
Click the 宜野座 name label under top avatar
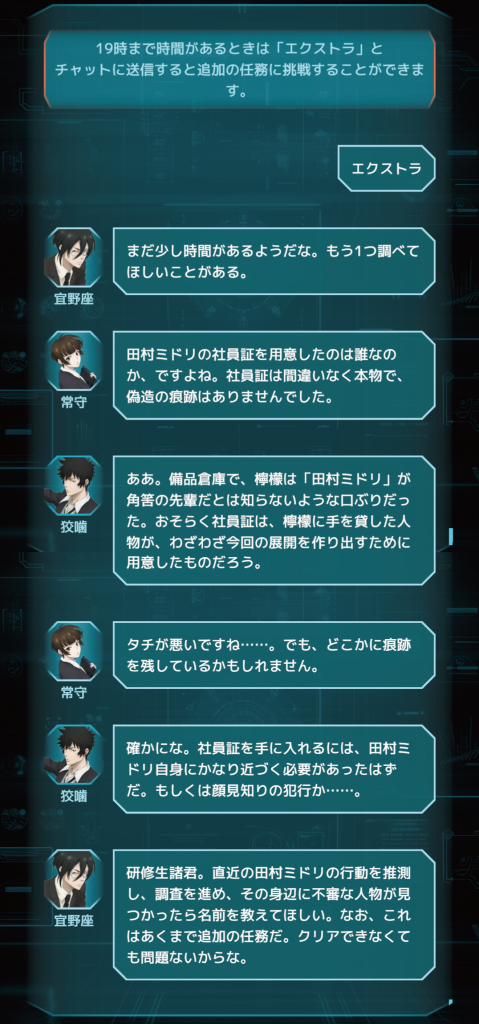pos(73,300)
